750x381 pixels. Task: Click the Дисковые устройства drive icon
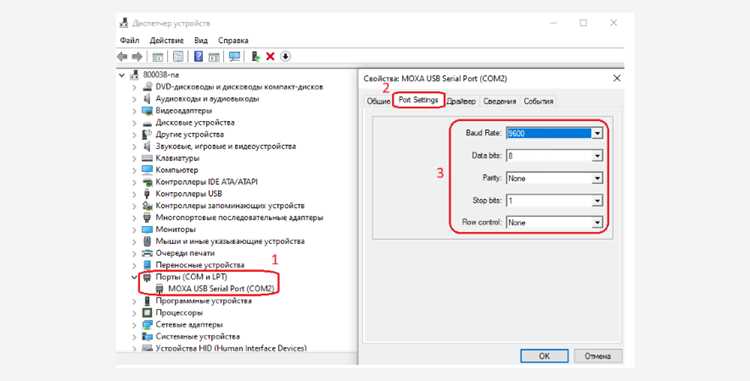tap(147, 123)
